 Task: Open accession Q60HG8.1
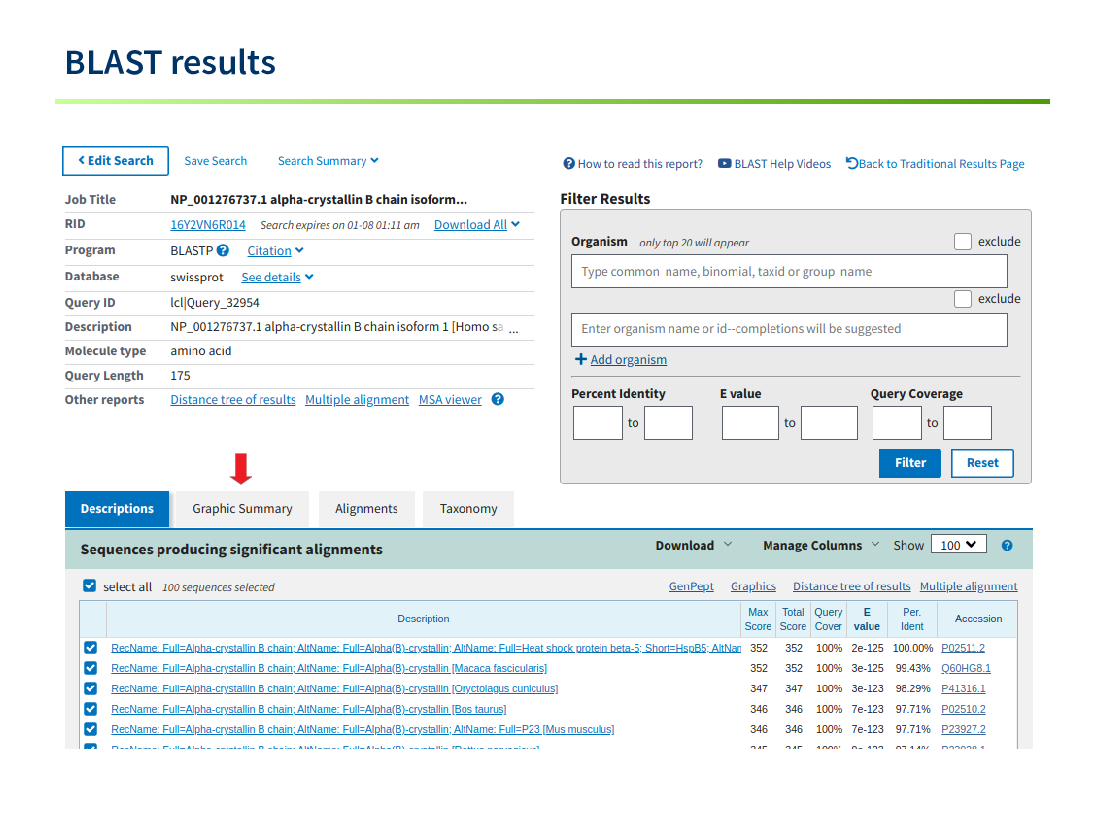pos(966,668)
